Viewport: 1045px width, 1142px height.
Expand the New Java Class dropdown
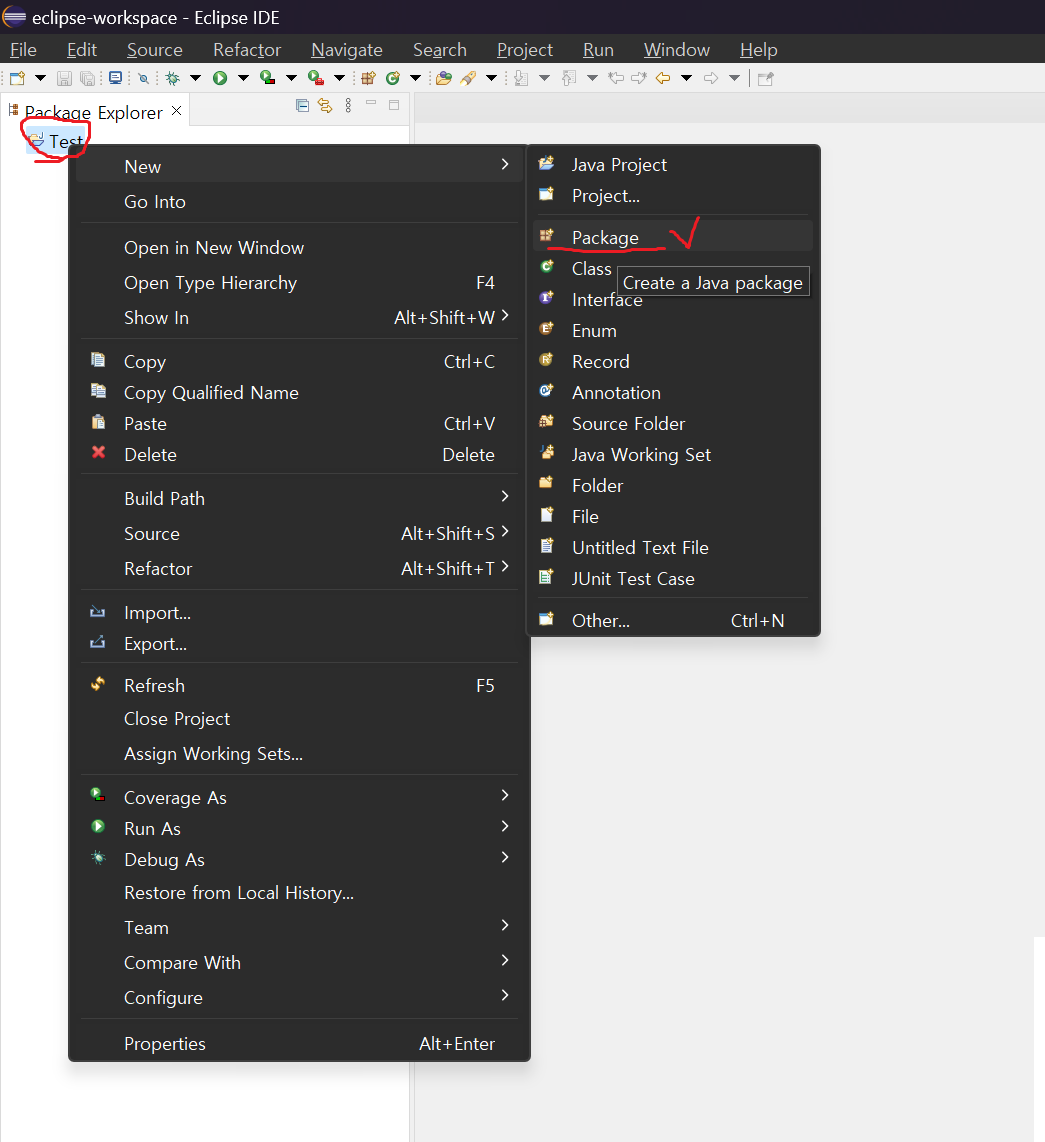[x=415, y=78]
